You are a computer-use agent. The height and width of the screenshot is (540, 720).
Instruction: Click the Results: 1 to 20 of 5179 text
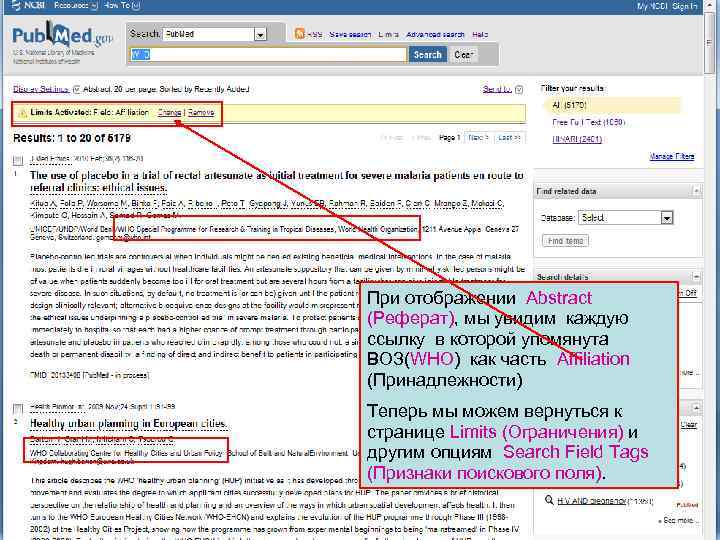(x=72, y=138)
